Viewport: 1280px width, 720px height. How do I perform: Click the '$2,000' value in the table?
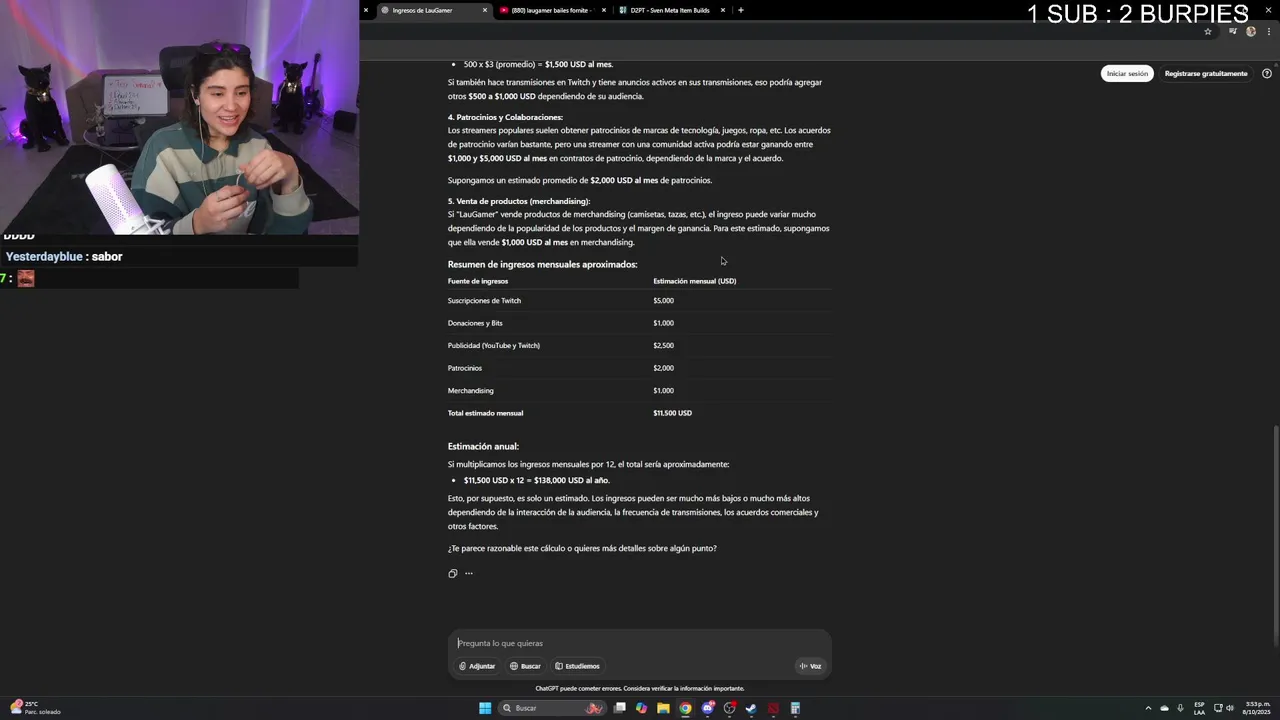(x=663, y=368)
